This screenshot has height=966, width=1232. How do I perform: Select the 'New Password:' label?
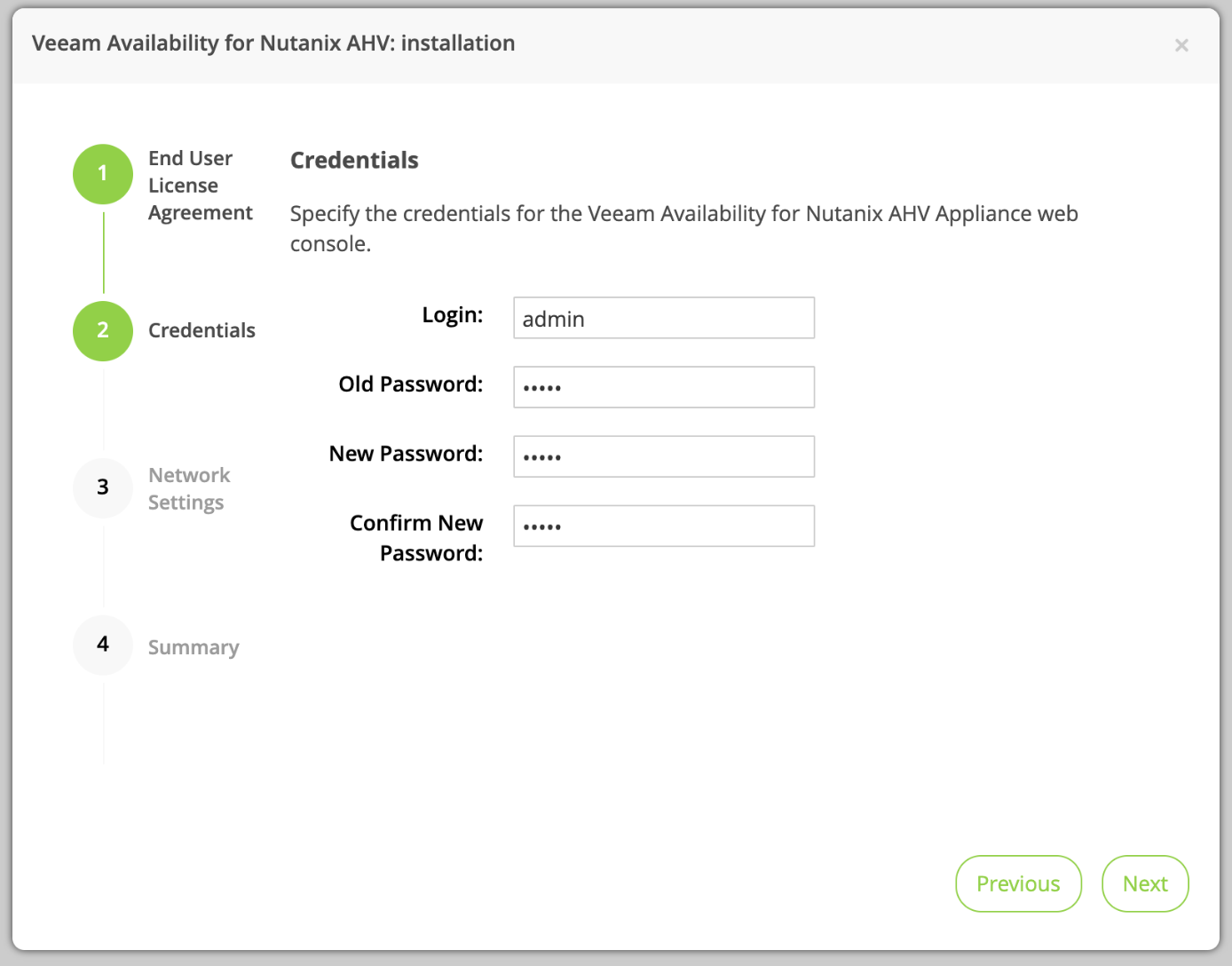407,454
